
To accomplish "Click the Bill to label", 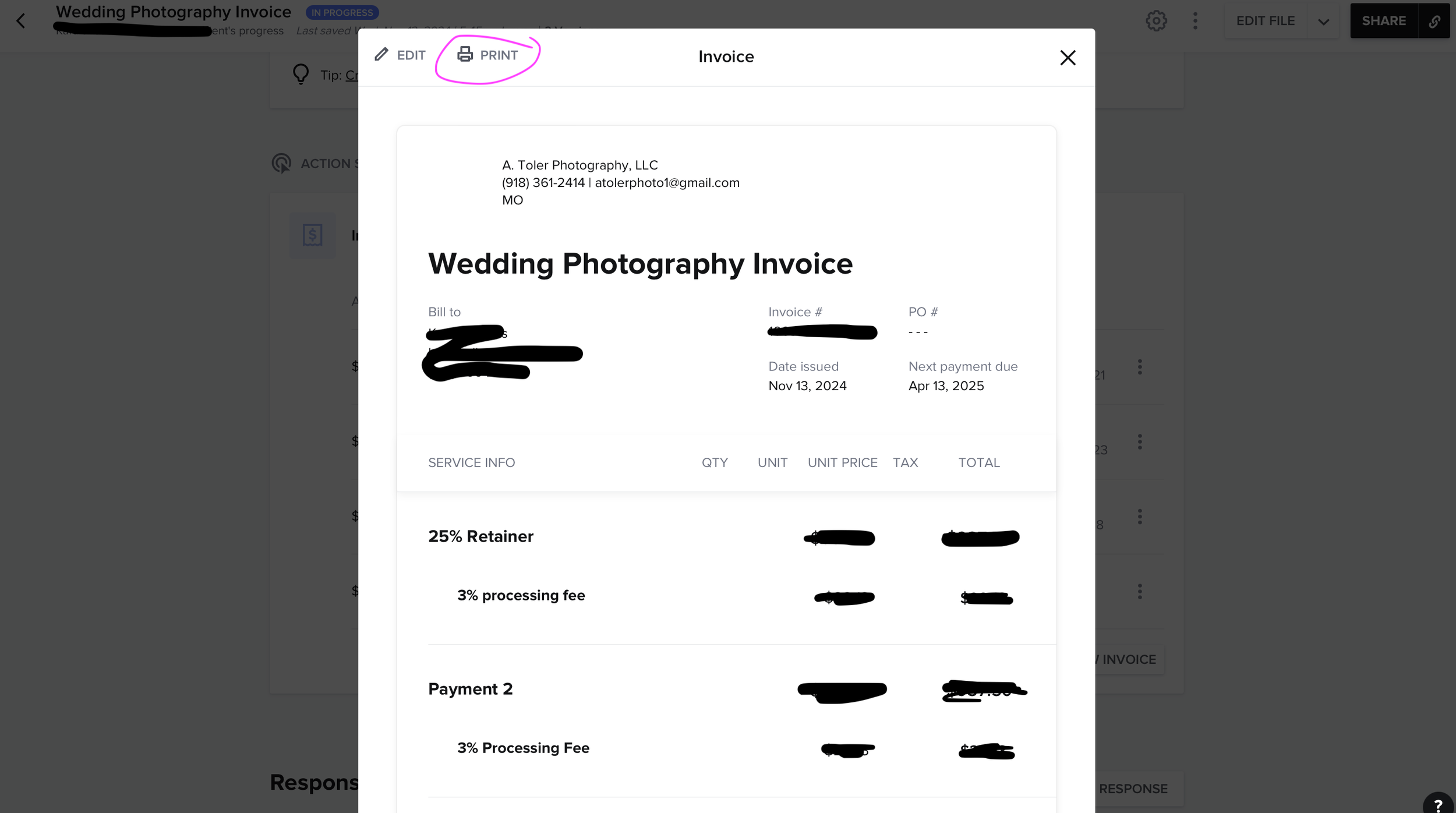I will (444, 312).
